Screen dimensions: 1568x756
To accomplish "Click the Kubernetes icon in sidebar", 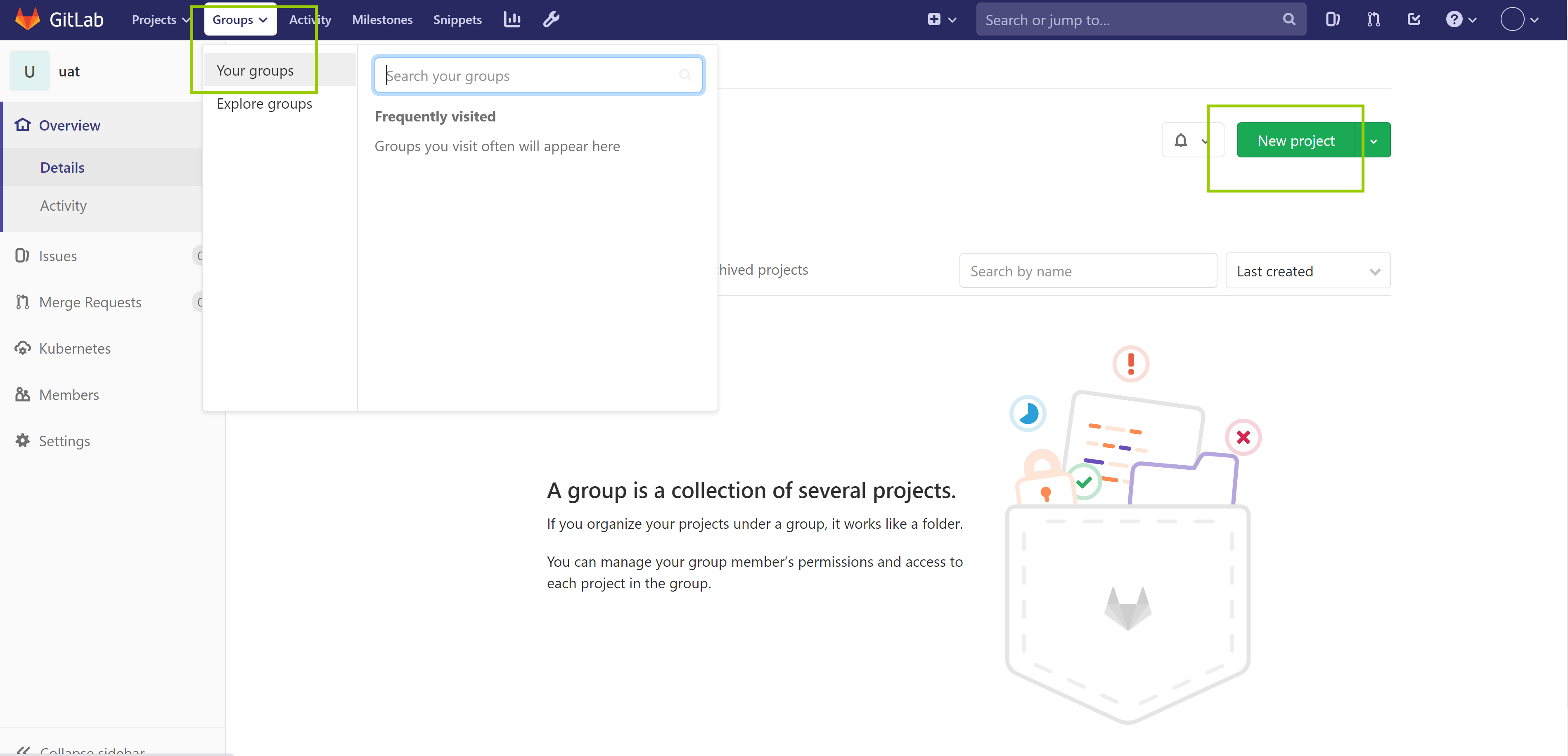I will pyautogui.click(x=23, y=348).
